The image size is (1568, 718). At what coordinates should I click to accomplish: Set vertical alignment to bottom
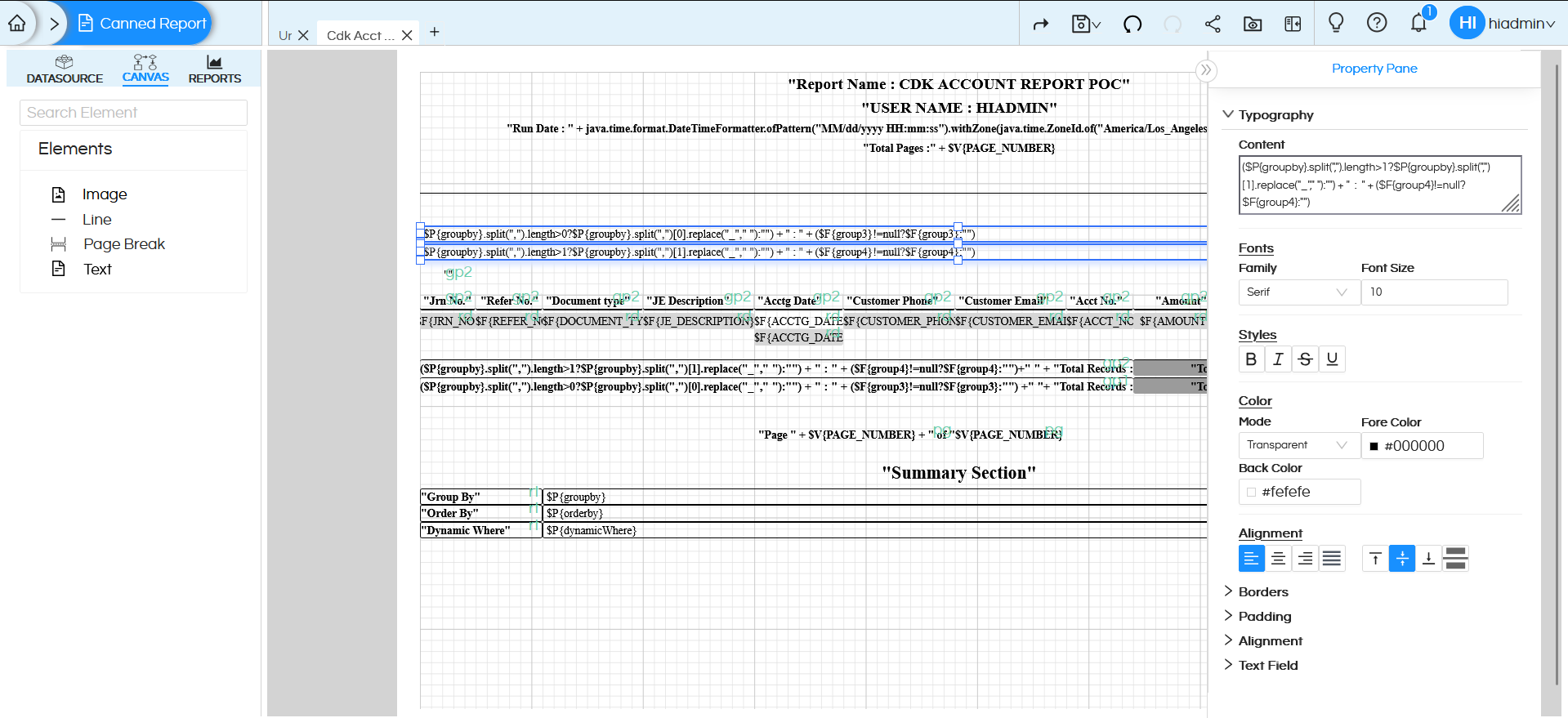click(1428, 559)
